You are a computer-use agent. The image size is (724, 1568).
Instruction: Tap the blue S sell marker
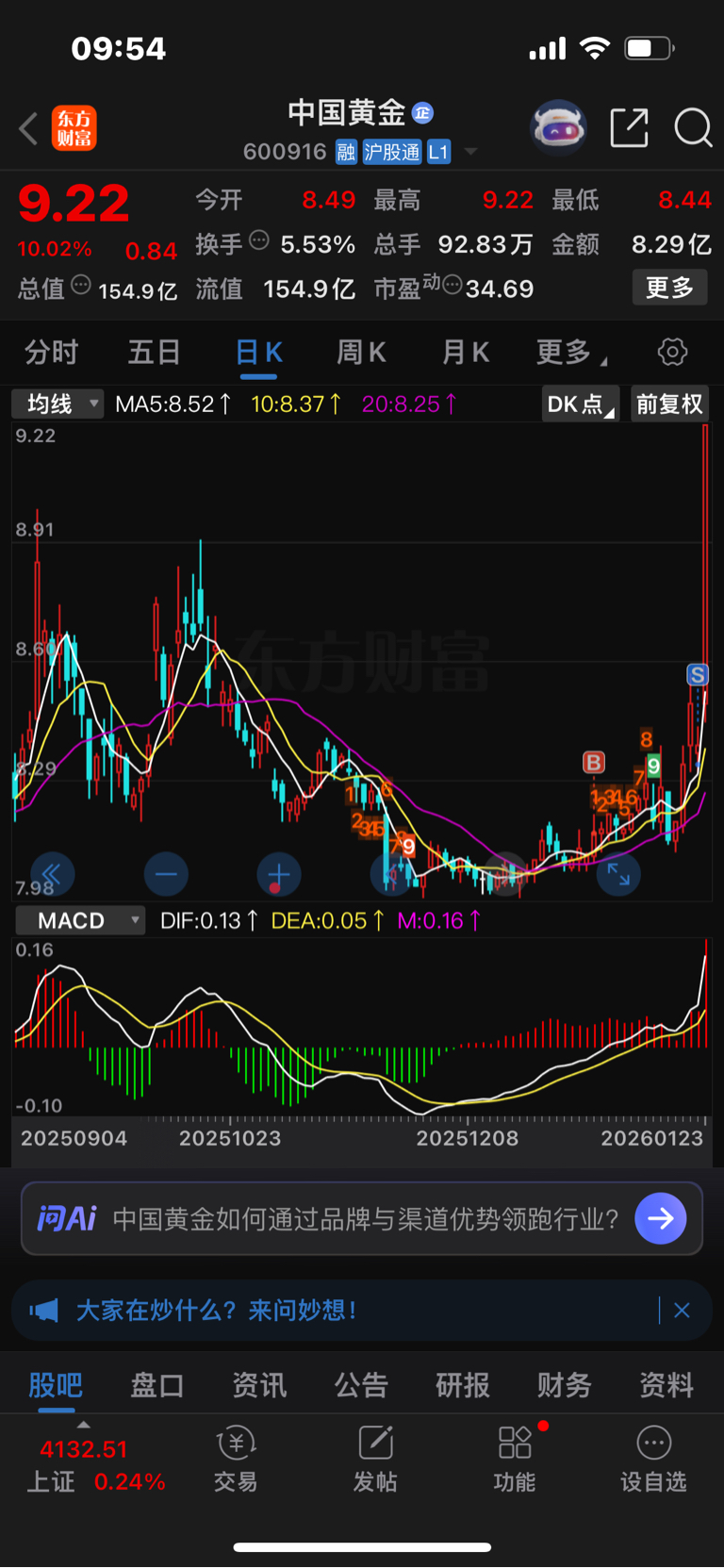pos(698,675)
